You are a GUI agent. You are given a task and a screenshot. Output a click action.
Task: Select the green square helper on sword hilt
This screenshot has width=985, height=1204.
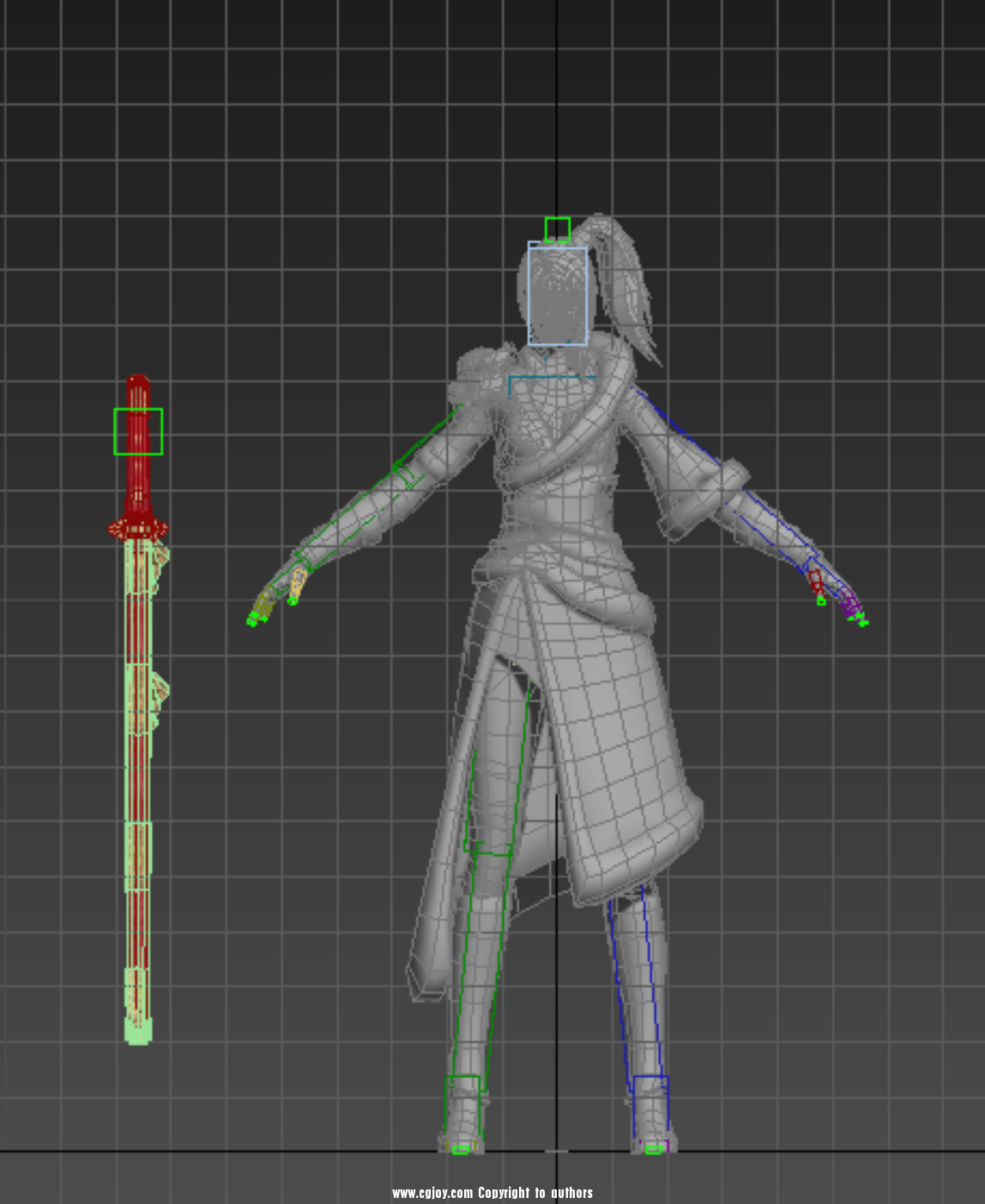click(x=138, y=431)
